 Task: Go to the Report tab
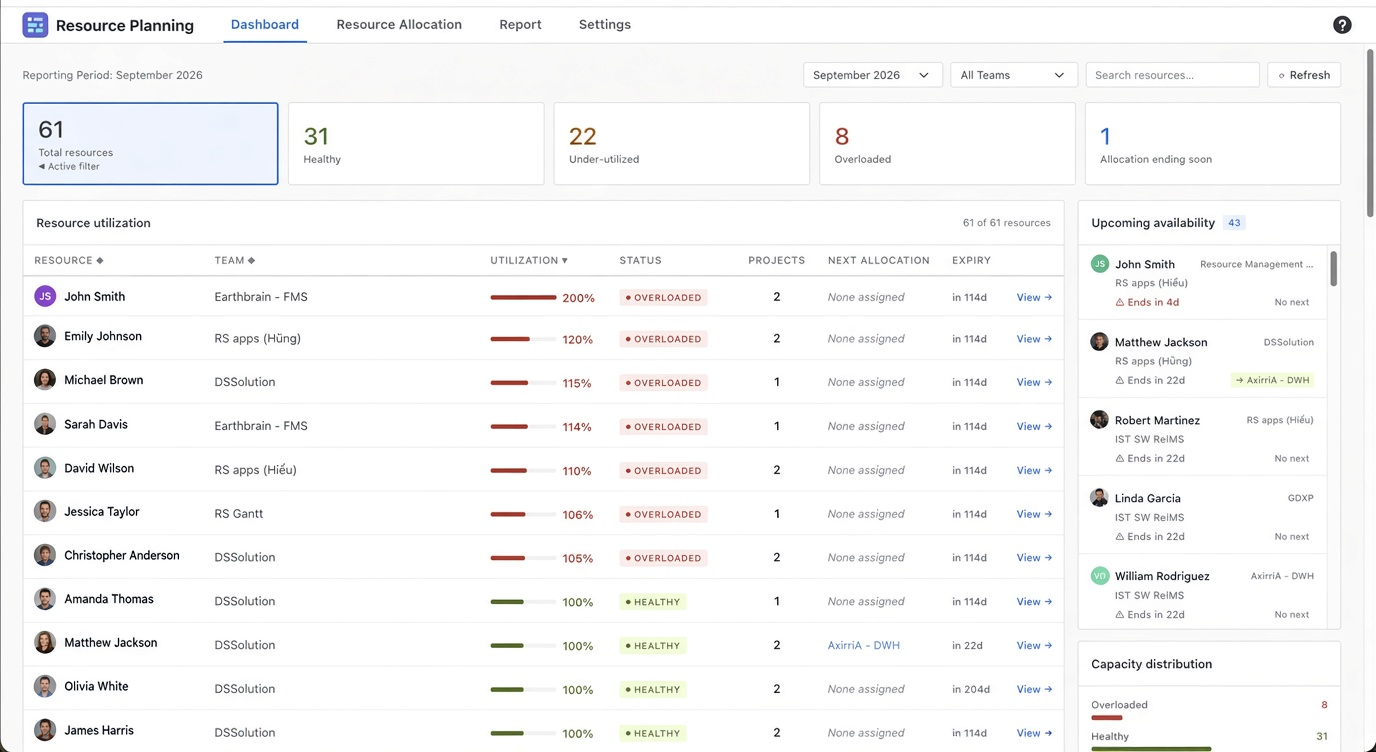point(520,24)
